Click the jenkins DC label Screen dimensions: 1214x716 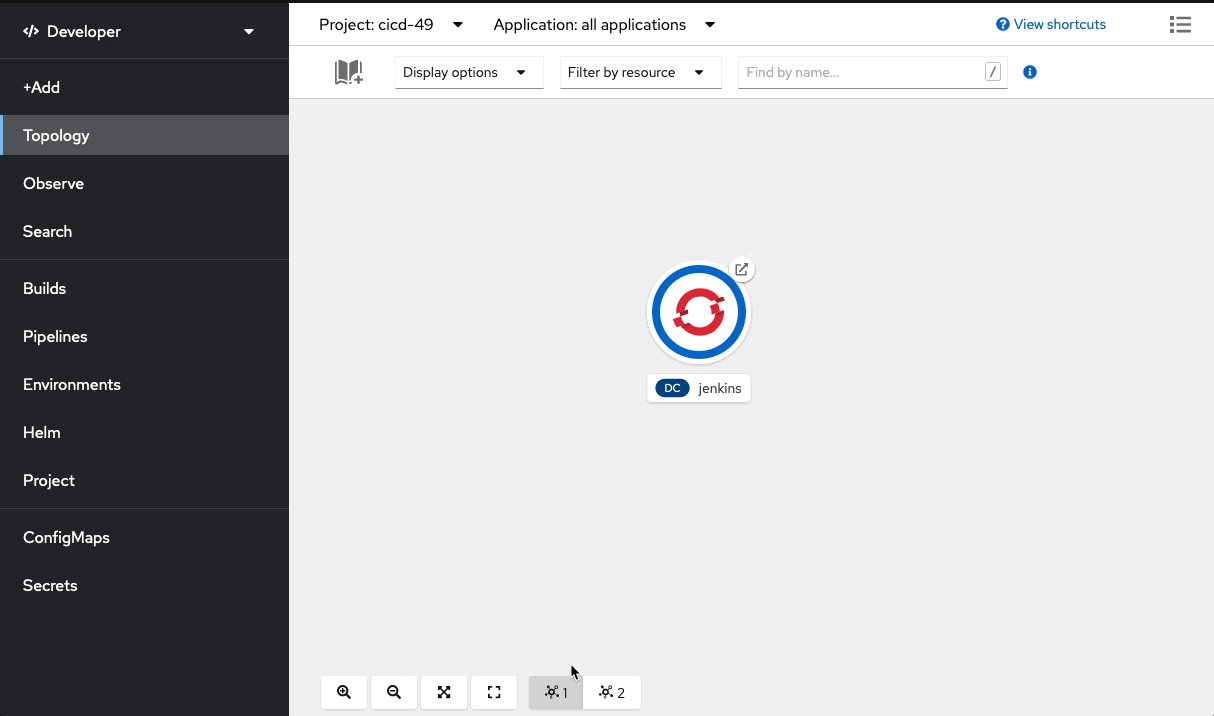pyautogui.click(x=698, y=388)
